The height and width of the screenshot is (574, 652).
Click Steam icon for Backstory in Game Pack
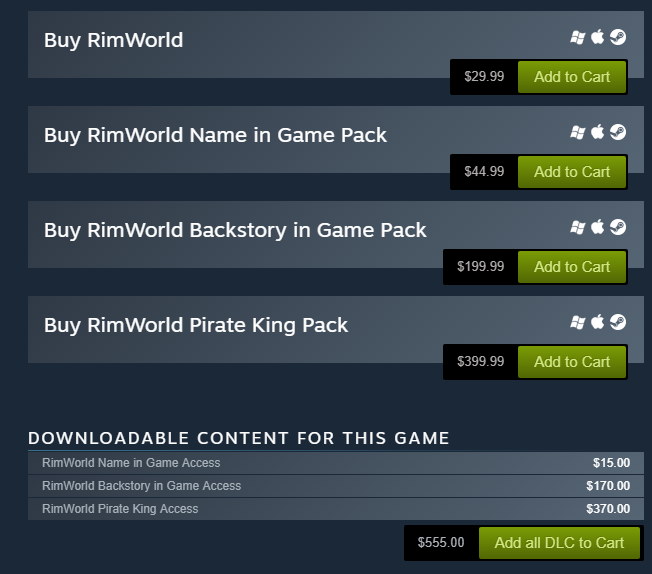618,227
